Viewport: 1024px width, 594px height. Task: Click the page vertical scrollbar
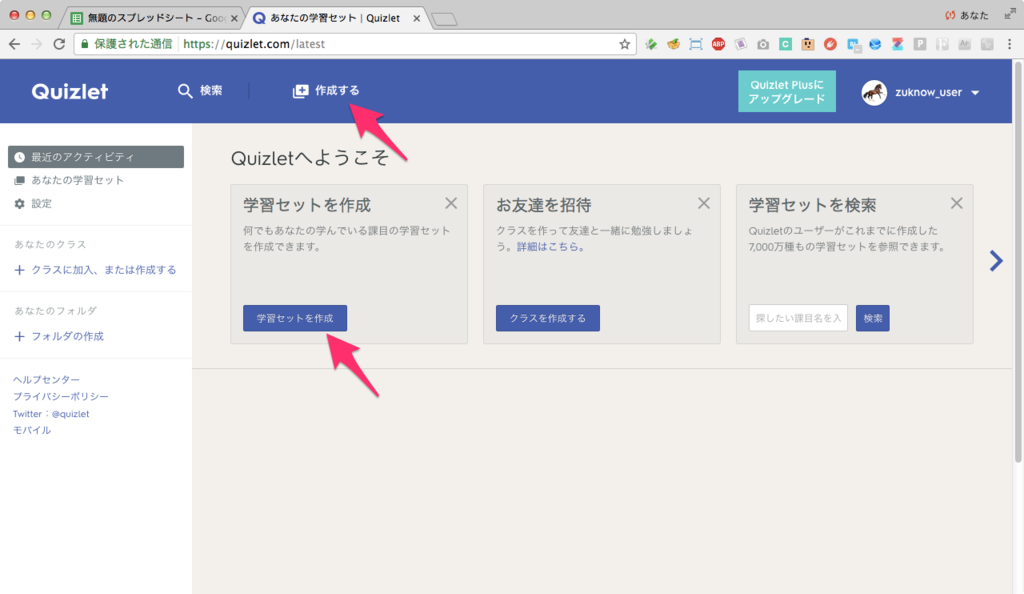(x=1017, y=261)
